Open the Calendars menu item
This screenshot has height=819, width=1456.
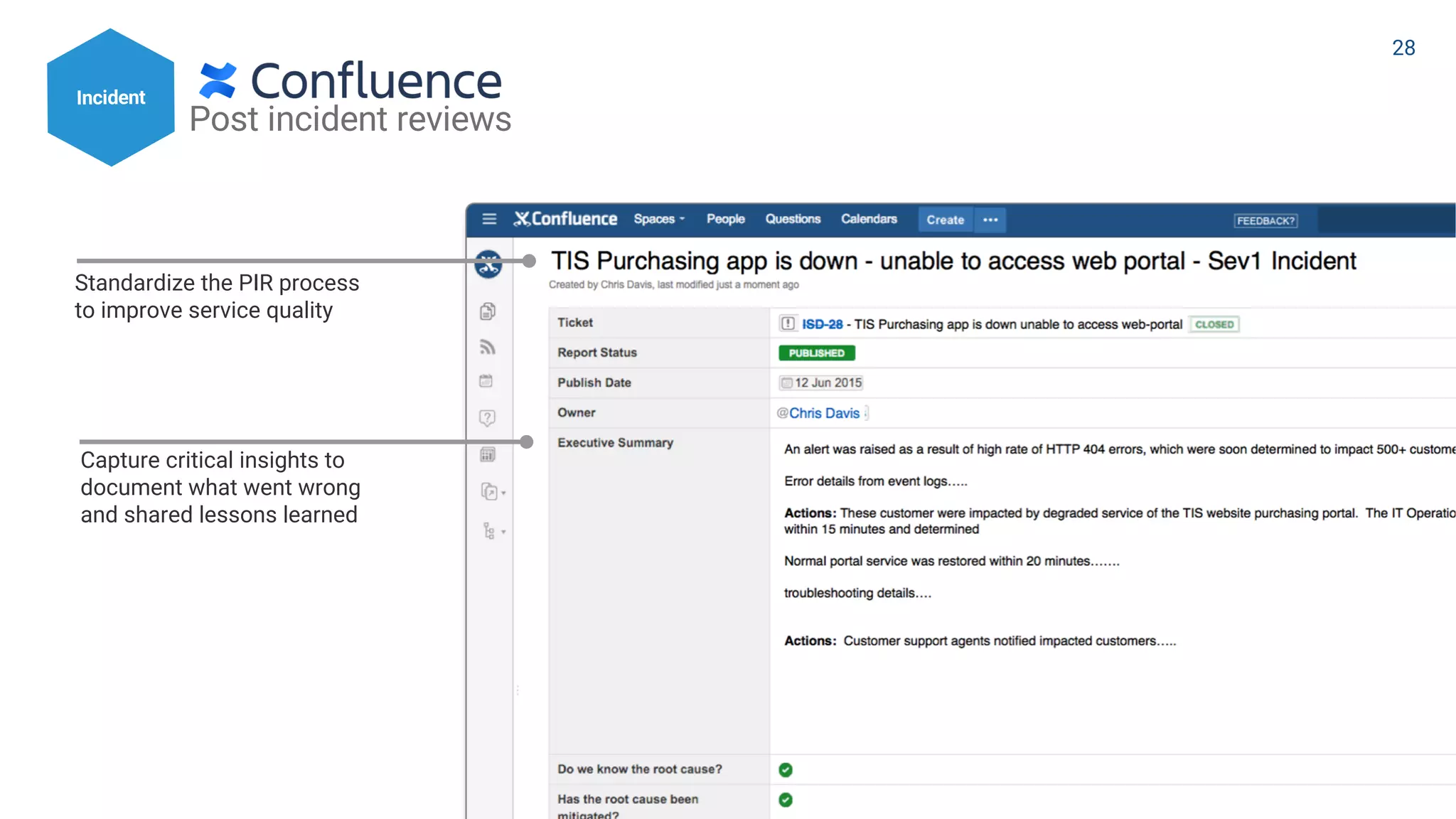click(869, 219)
